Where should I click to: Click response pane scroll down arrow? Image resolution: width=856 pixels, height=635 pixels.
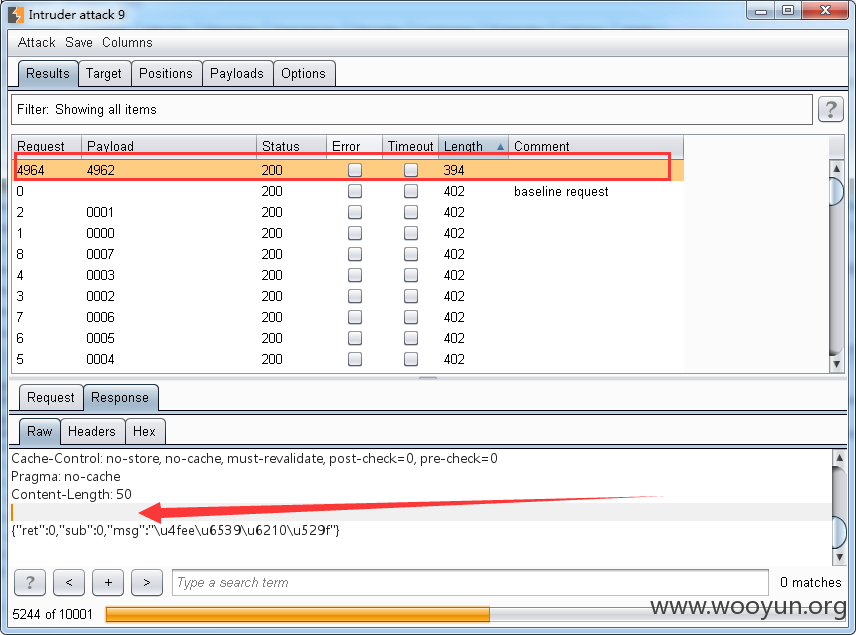[839, 557]
